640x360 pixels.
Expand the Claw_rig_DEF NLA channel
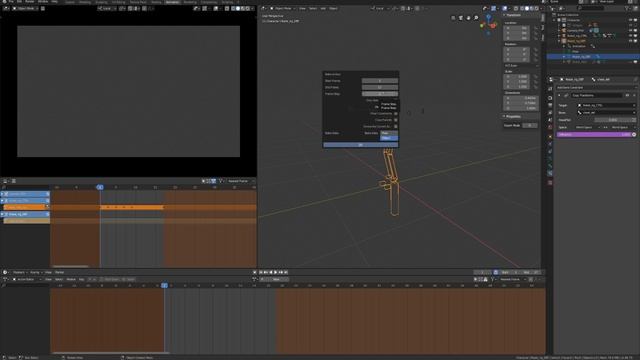[x=2, y=214]
